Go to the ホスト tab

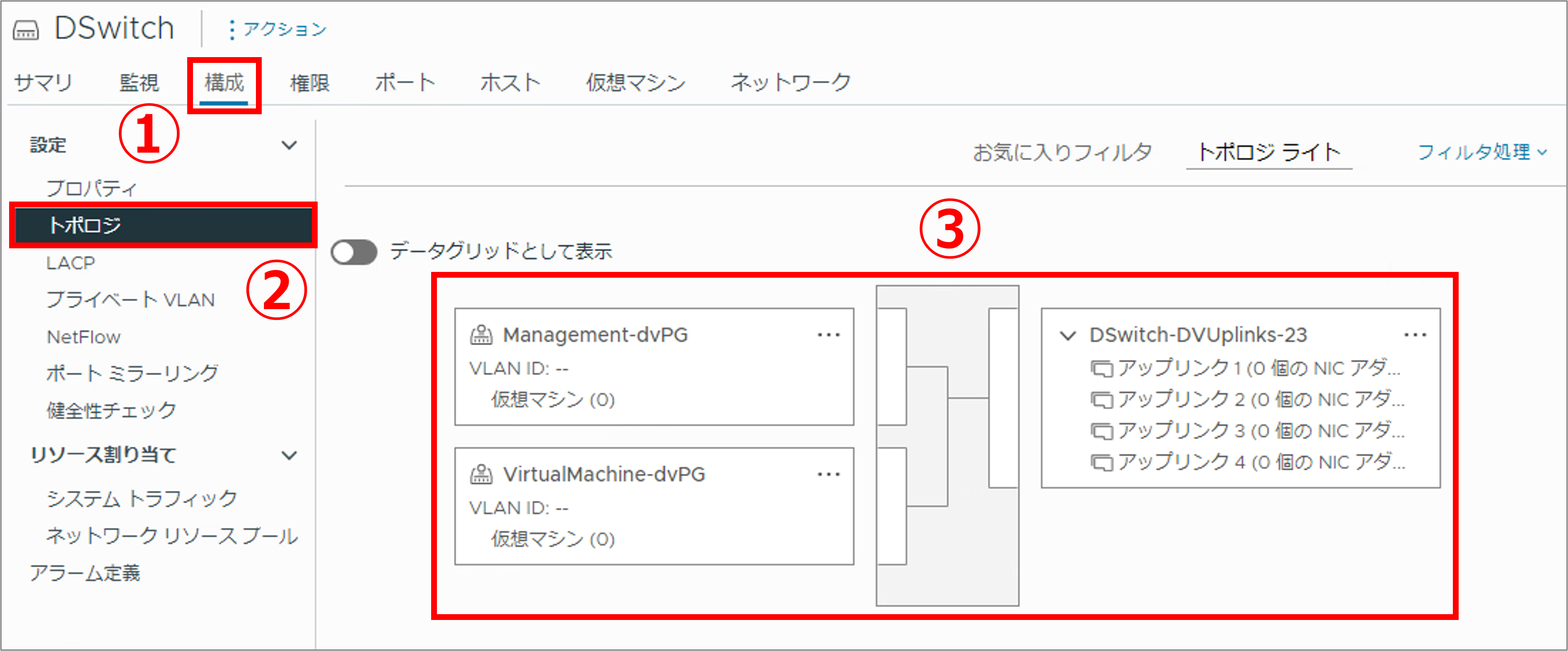coord(510,83)
